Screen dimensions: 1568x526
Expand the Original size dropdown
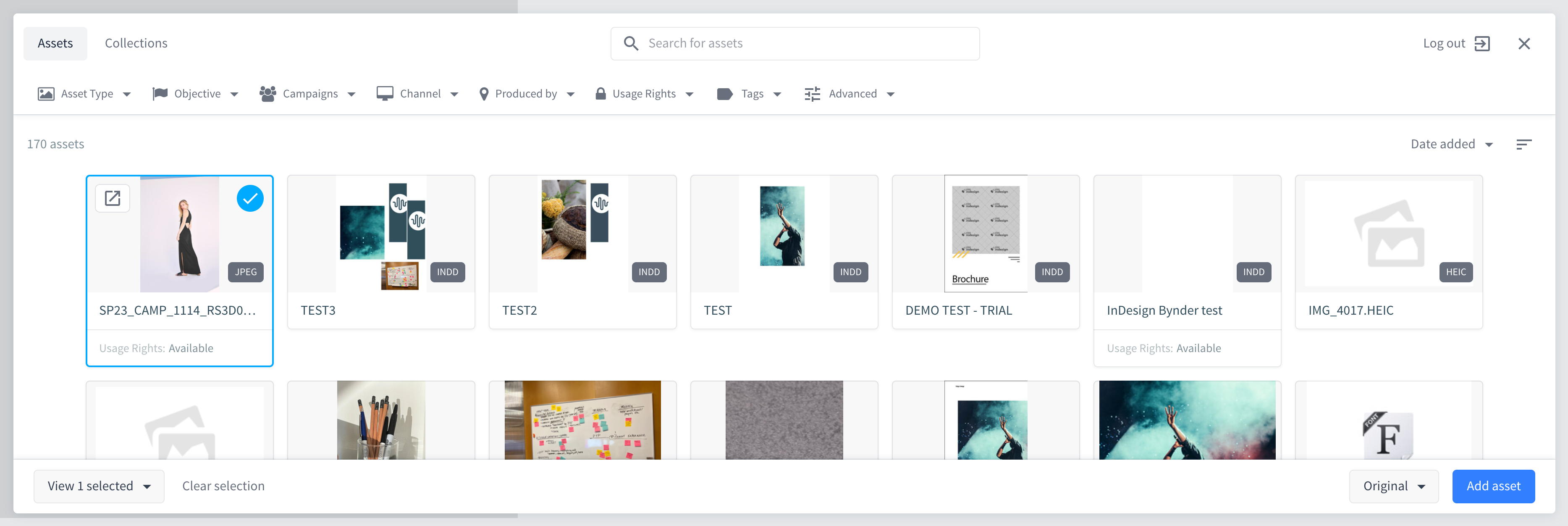click(1393, 486)
